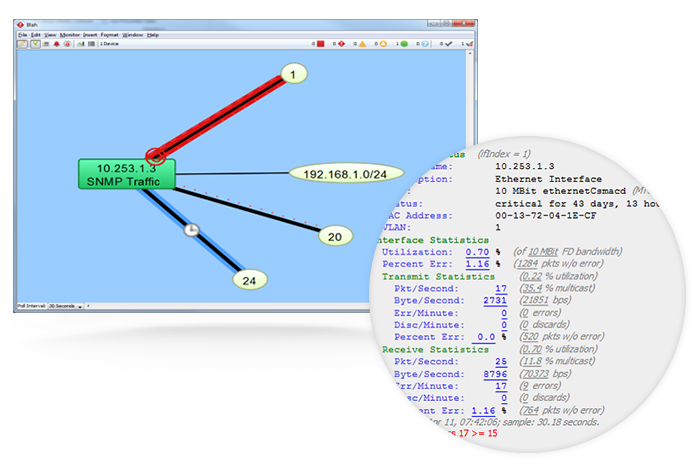Open the Insert menu
This screenshot has height=475, width=695.
(90, 35)
